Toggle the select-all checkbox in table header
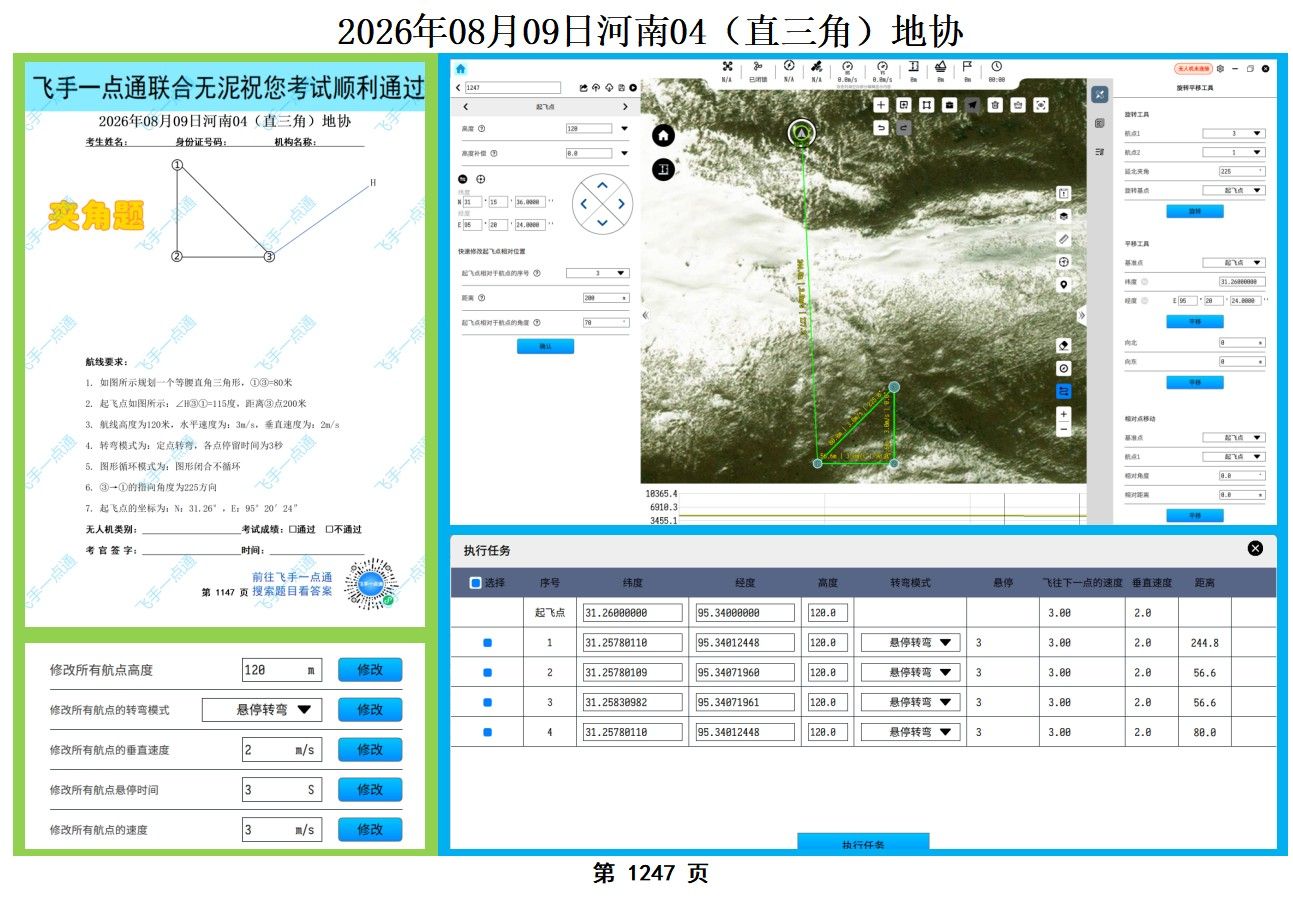This screenshot has width=1293, height=899. [475, 583]
